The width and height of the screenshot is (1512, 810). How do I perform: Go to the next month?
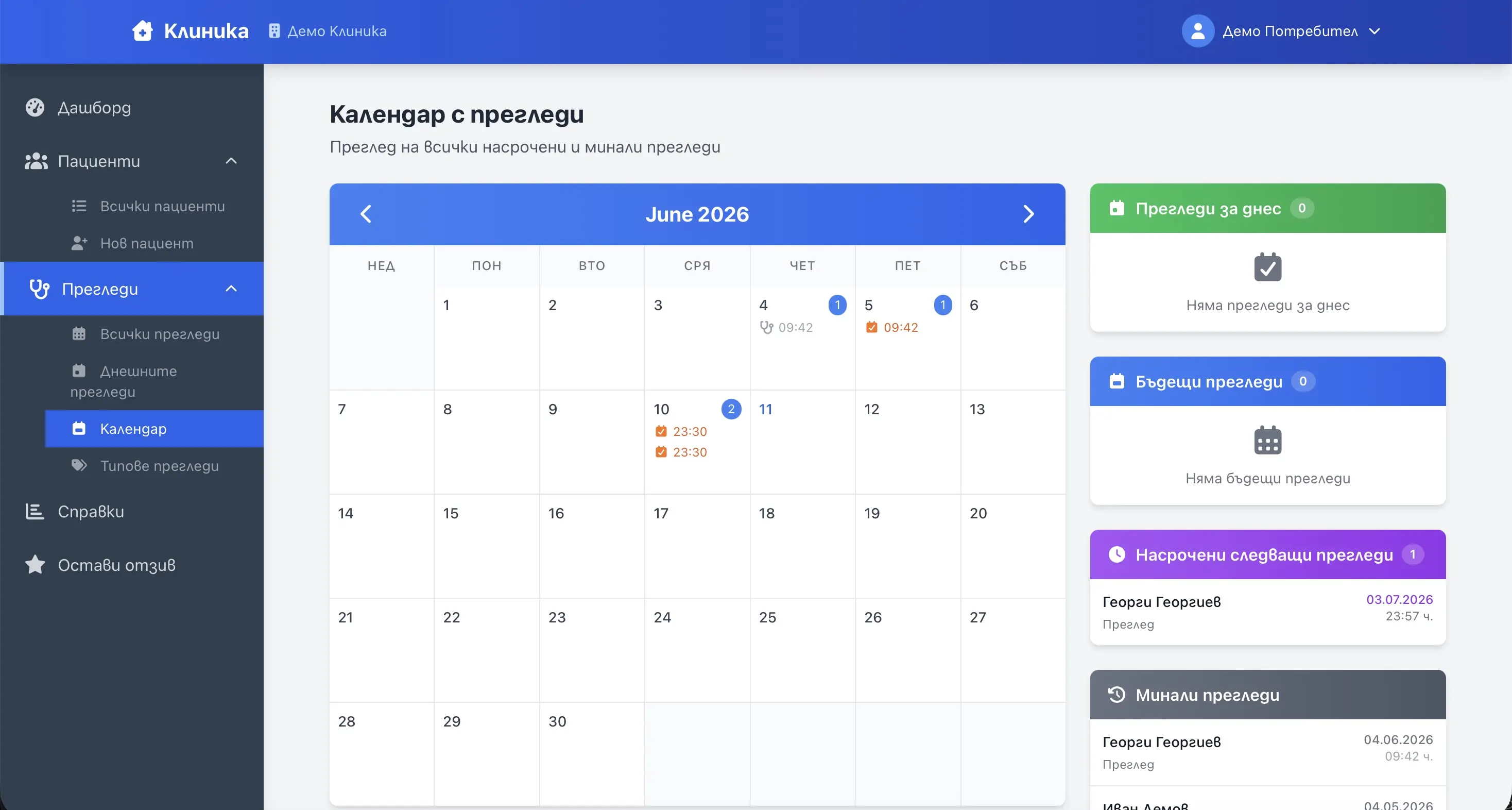[x=1028, y=214]
